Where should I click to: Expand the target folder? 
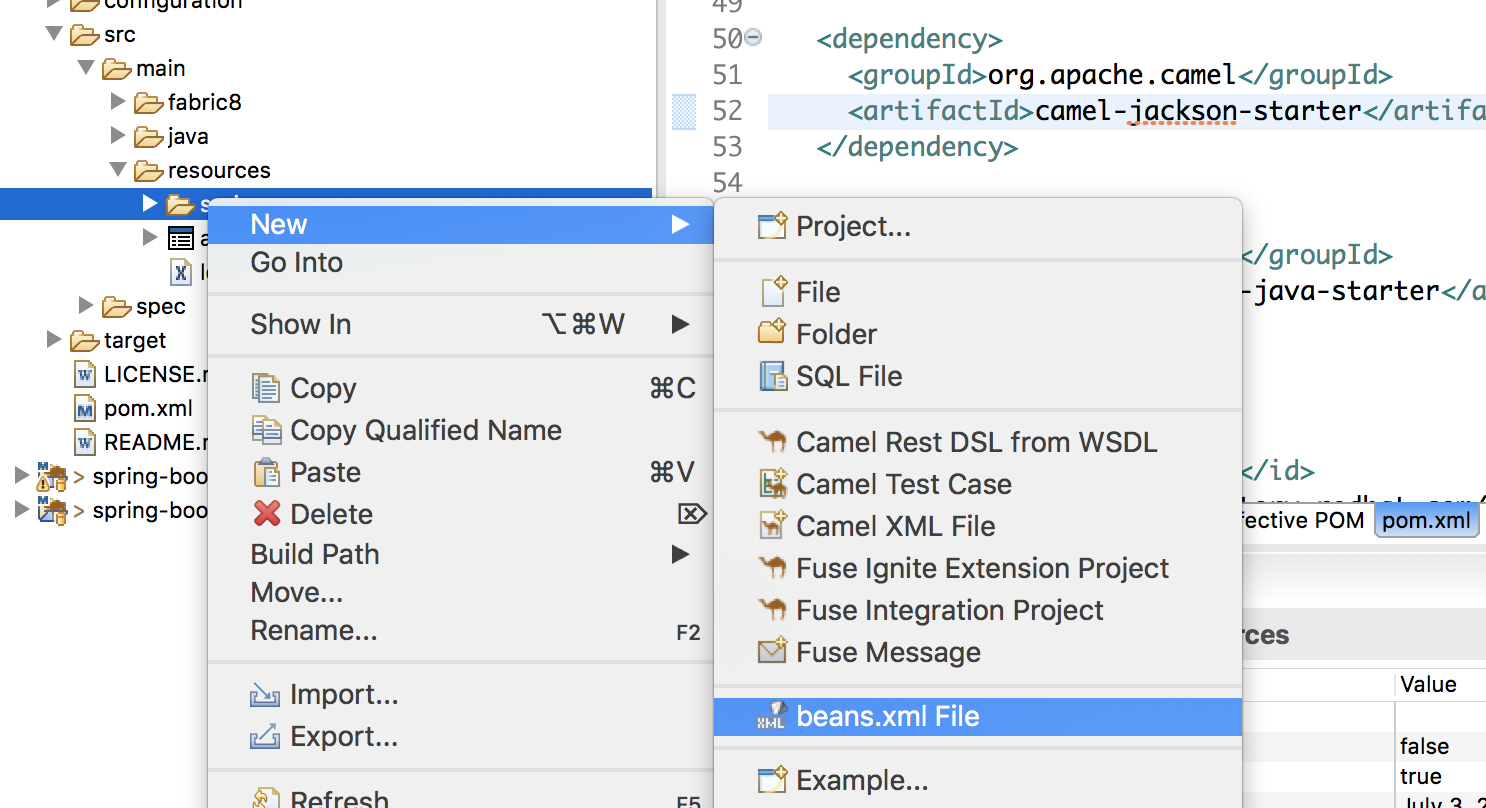(54, 340)
